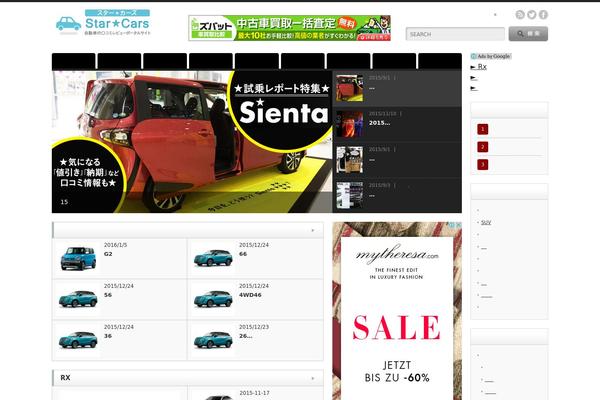Image resolution: width=600 pixels, height=400 pixels.
Task: Open the car thumbnail beside "4WD46"
Action: pos(213,299)
